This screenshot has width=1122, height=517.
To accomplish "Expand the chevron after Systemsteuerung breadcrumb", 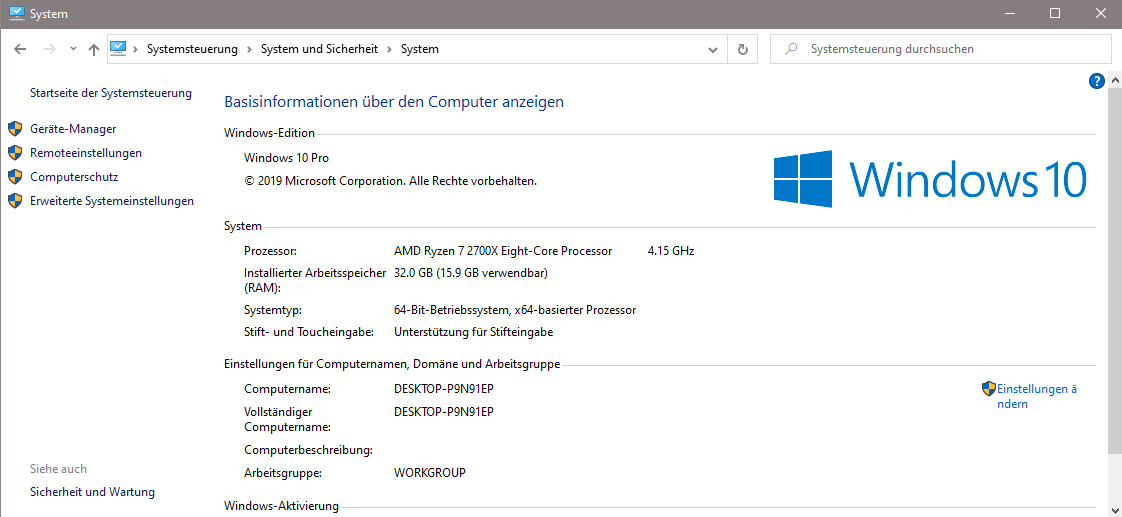I will 249,49.
